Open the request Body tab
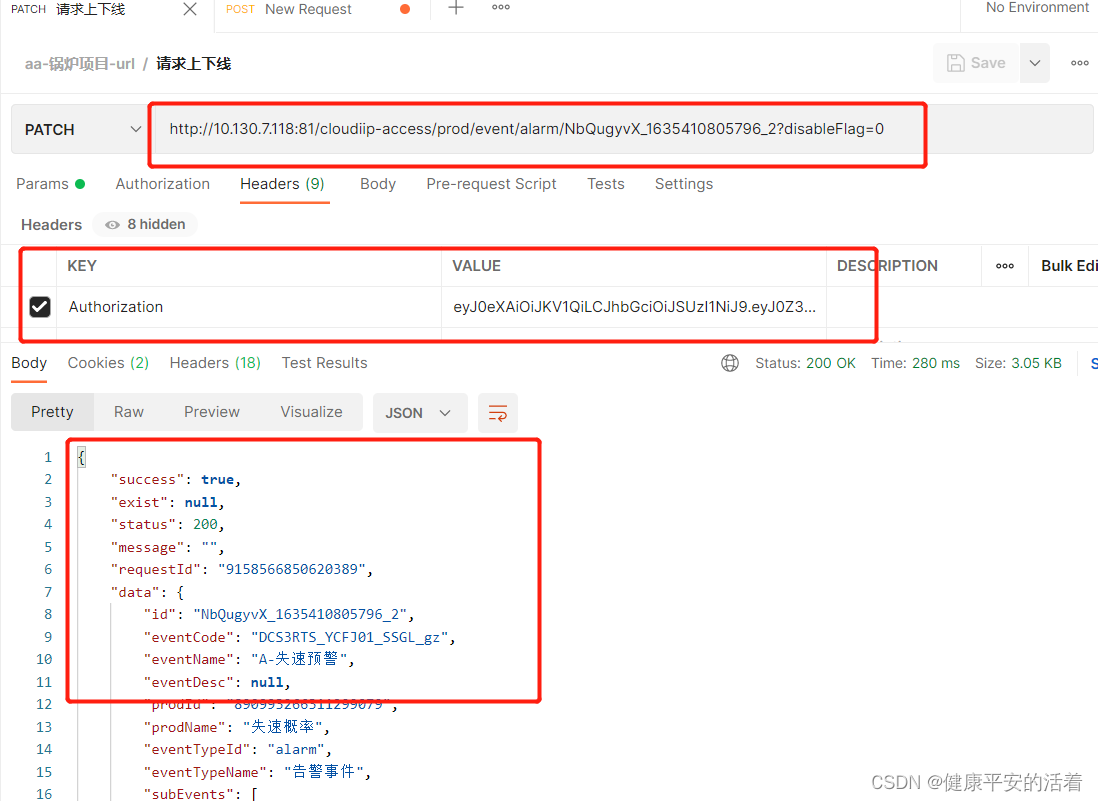 pyautogui.click(x=378, y=184)
